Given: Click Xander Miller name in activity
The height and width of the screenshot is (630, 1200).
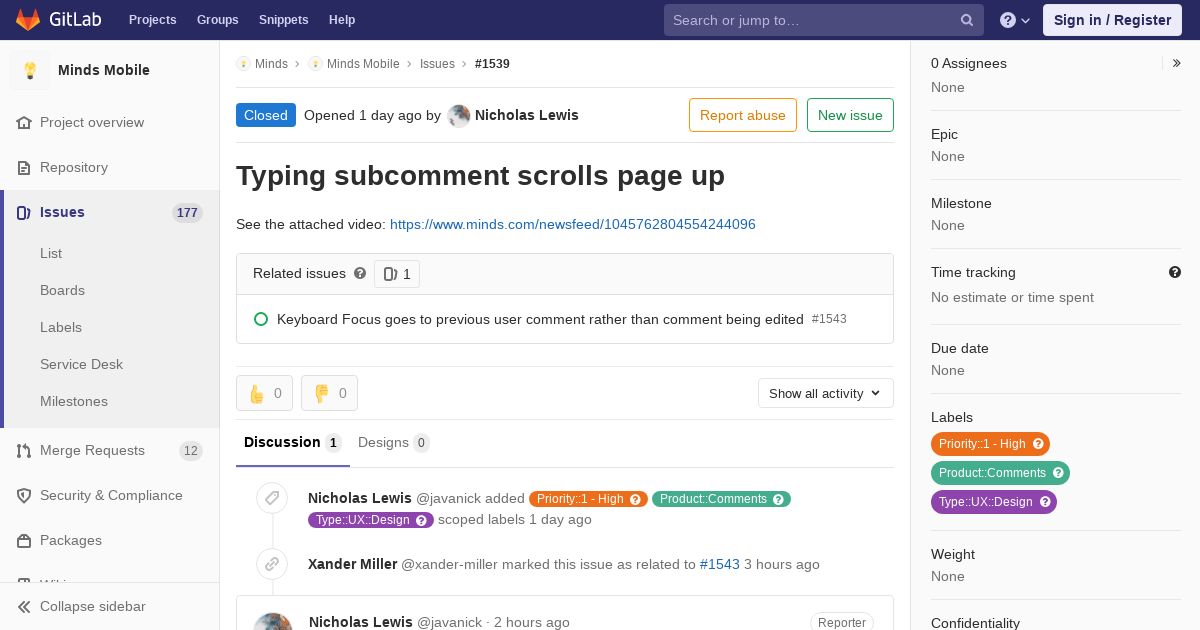Looking at the screenshot, I should click(353, 564).
